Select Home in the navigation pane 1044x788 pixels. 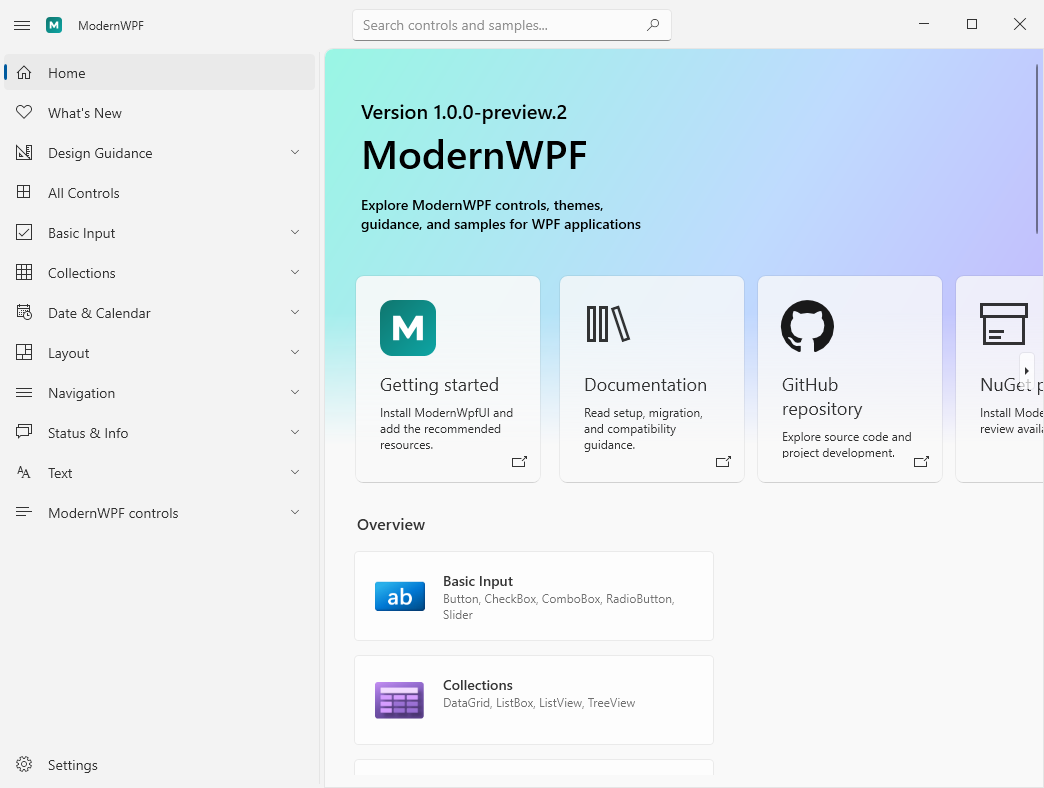pyautogui.click(x=159, y=73)
